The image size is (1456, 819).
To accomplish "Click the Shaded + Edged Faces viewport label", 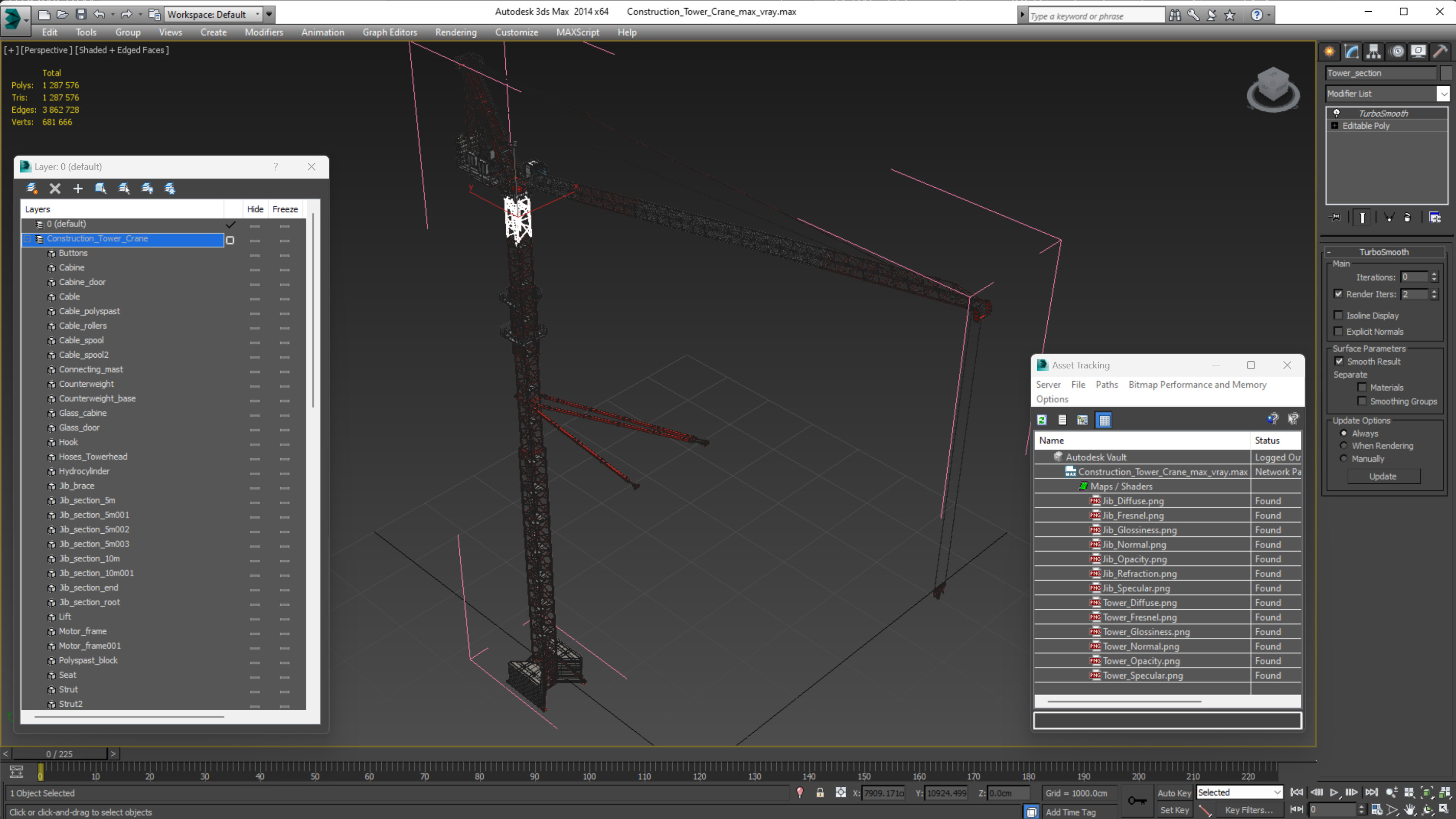I will 122,49.
